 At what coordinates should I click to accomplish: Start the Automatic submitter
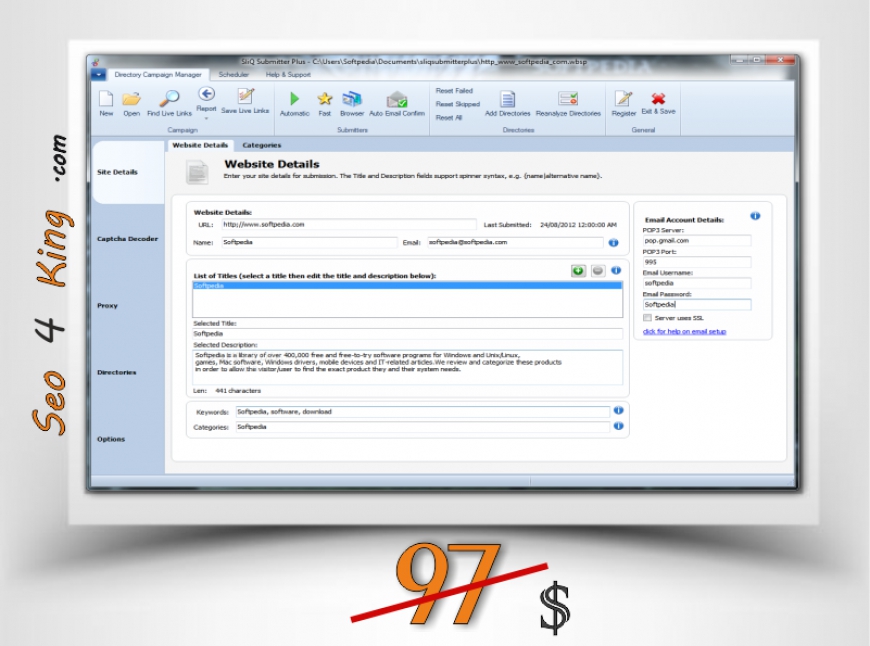(x=294, y=99)
